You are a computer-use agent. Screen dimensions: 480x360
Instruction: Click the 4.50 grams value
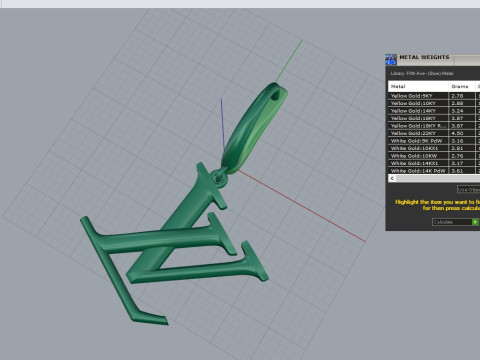coord(457,133)
